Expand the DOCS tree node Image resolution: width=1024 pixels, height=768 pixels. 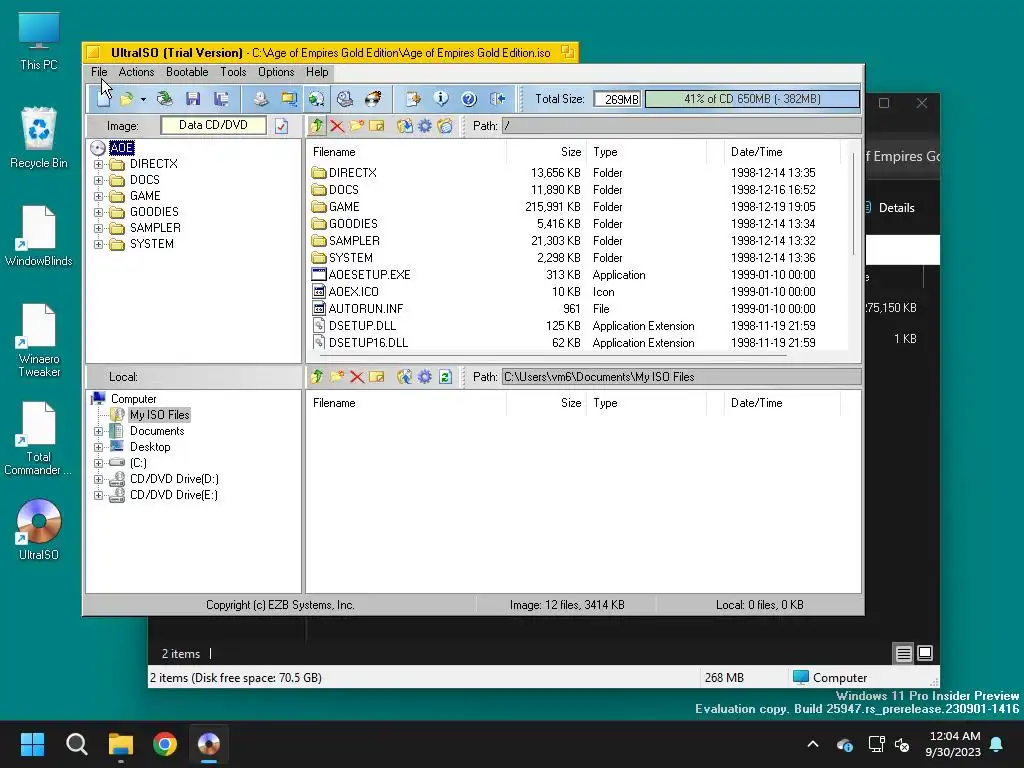click(x=99, y=180)
